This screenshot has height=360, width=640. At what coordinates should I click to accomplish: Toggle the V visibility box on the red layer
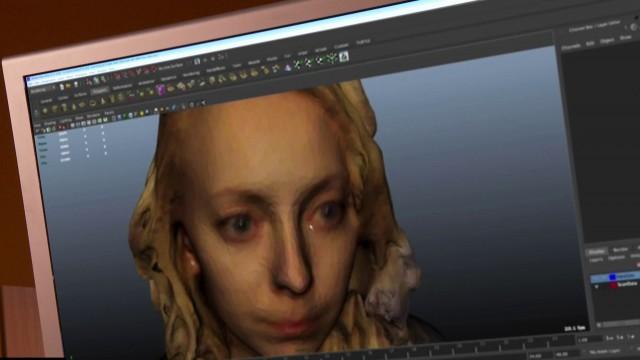click(x=597, y=287)
